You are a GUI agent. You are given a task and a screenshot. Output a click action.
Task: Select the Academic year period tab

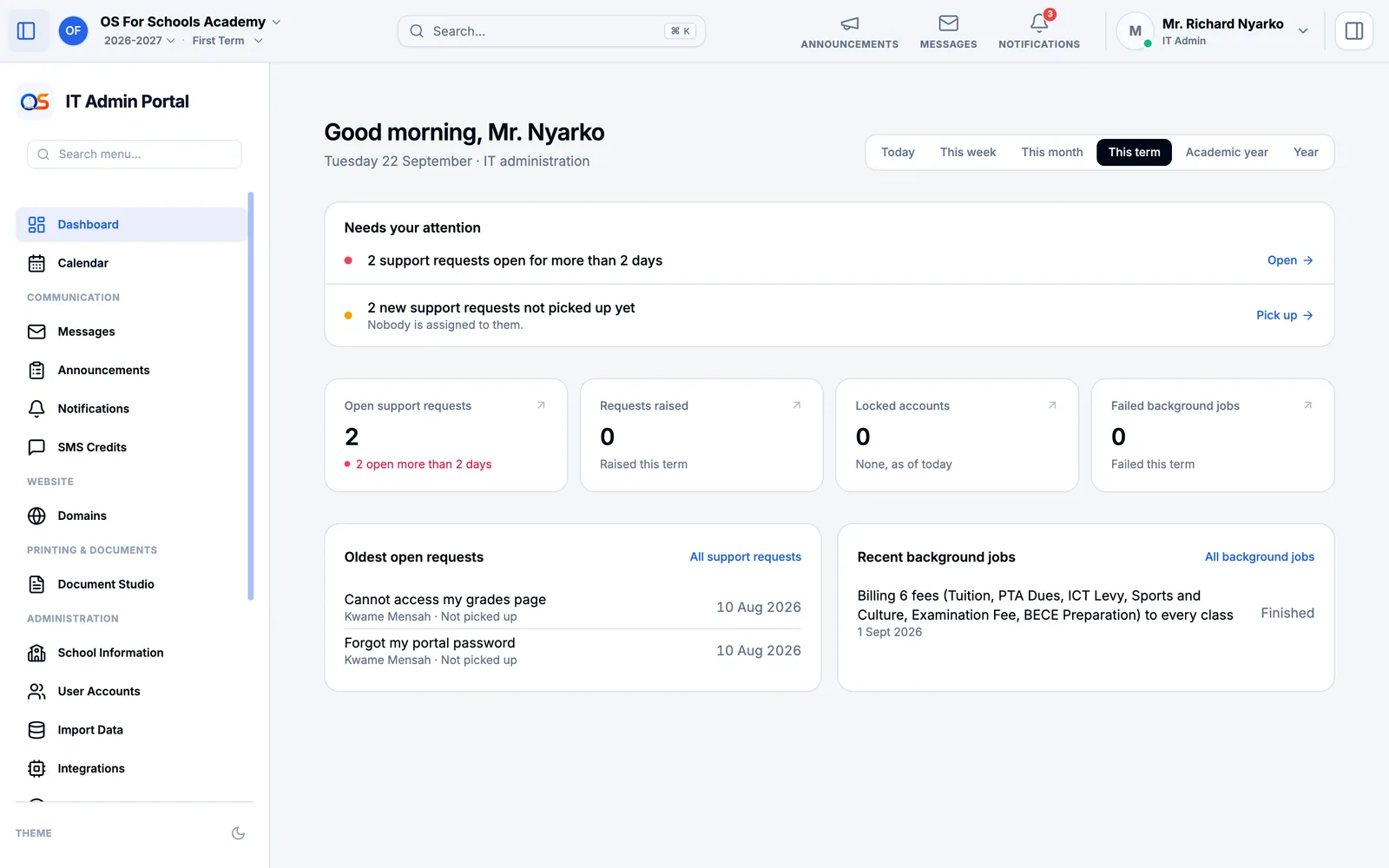click(1227, 152)
